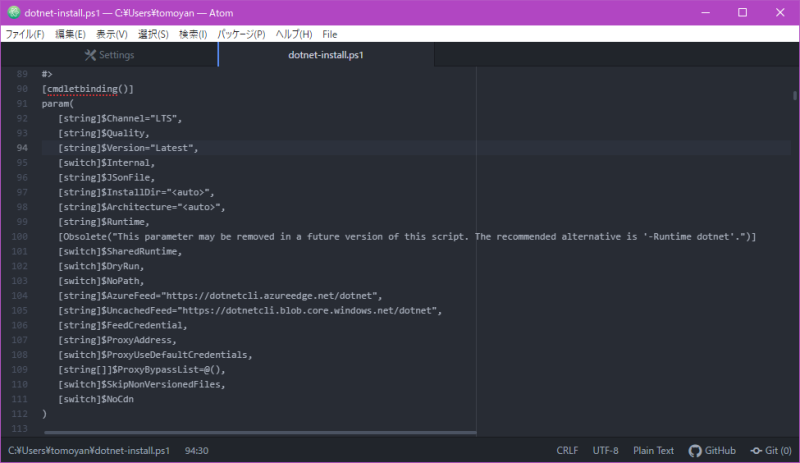Click the [string]$ProxyAddress line
This screenshot has width=800, height=463.
pos(117,340)
